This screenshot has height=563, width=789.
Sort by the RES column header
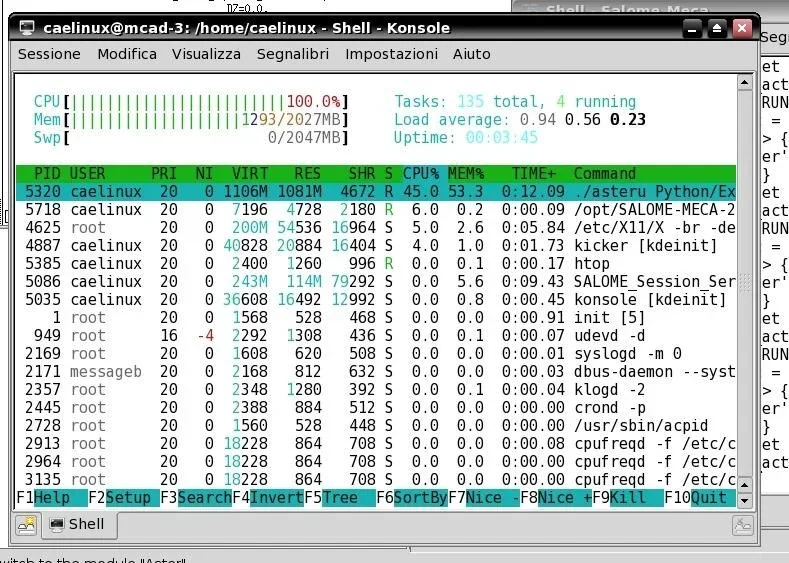tap(307, 174)
